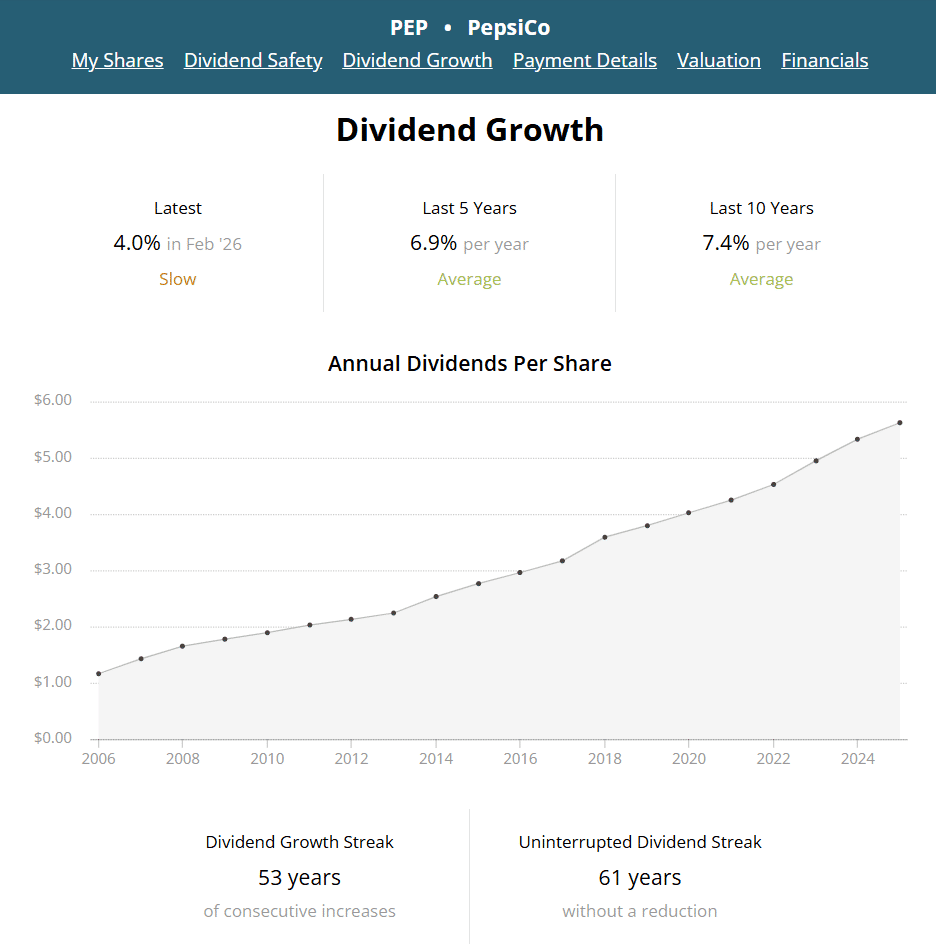This screenshot has height=948, width=936.
Task: Click the 'Last 5 Years' column label
Action: tap(469, 208)
